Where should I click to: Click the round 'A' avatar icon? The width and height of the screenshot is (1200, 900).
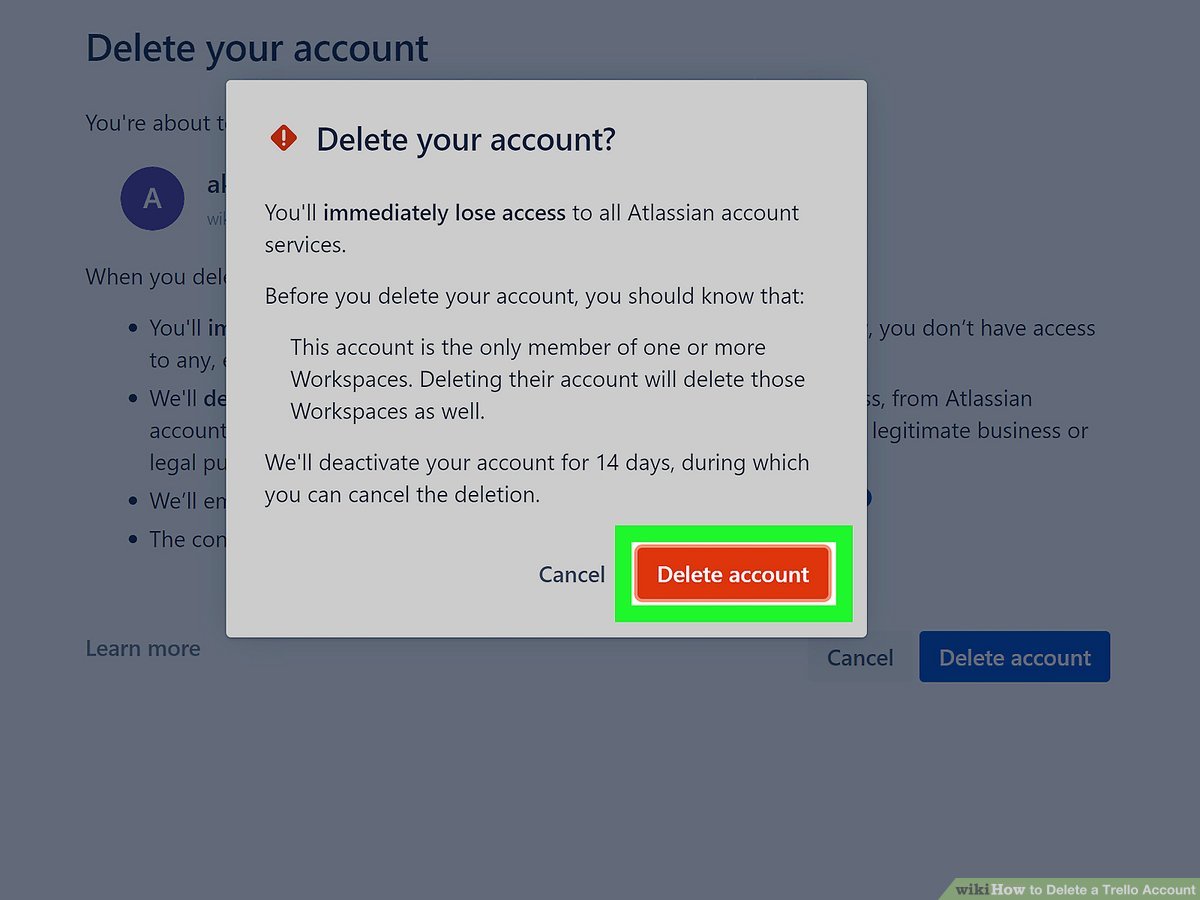coord(152,198)
